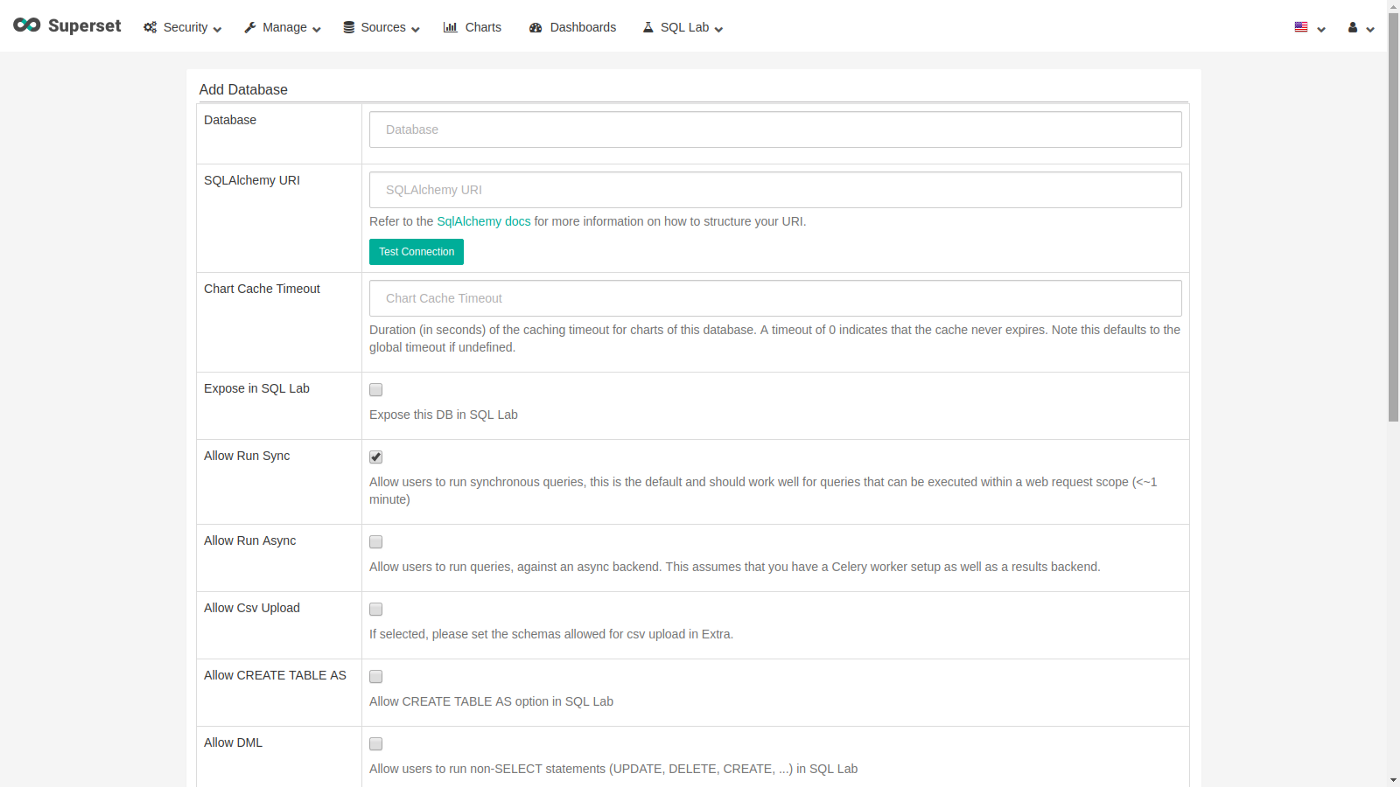
Task: Tick the Allow Csv Upload checkbox
Action: [x=376, y=609]
